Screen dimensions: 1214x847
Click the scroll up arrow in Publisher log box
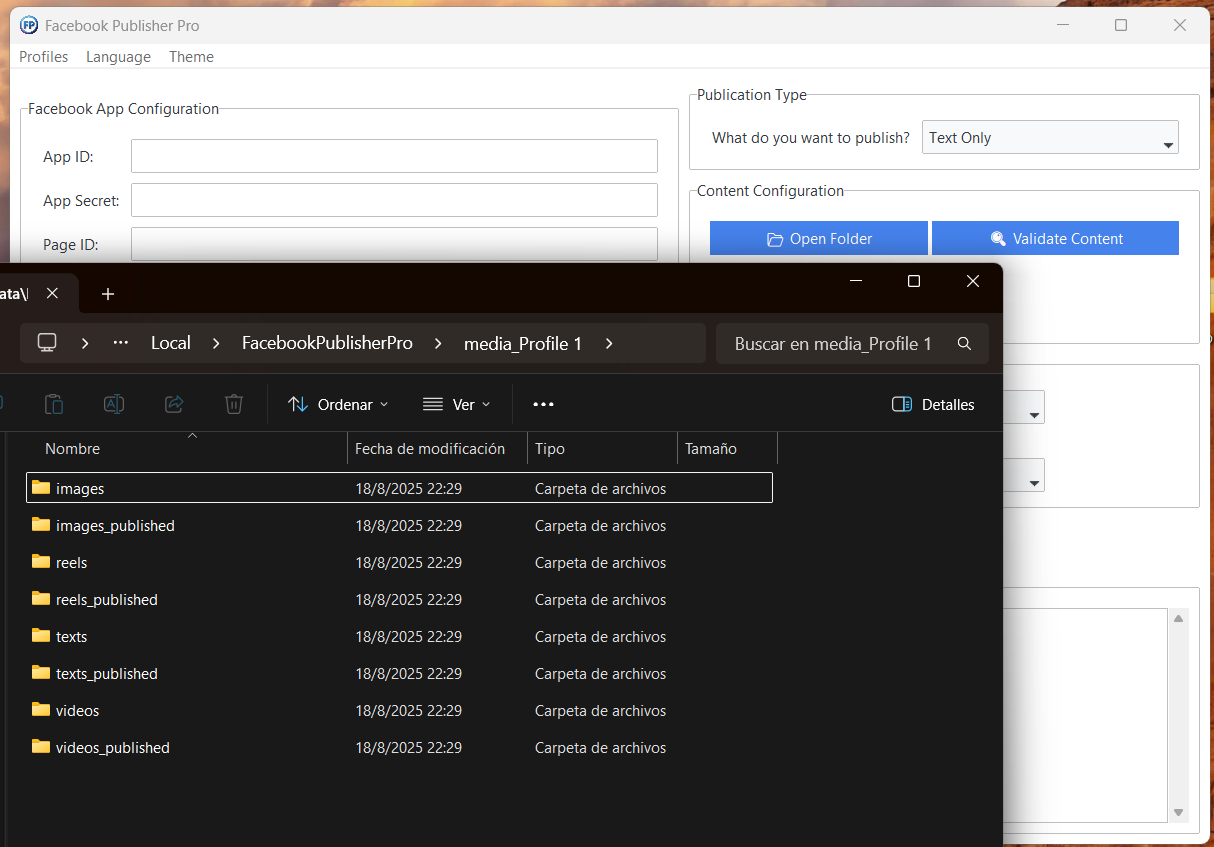pos(1179,619)
